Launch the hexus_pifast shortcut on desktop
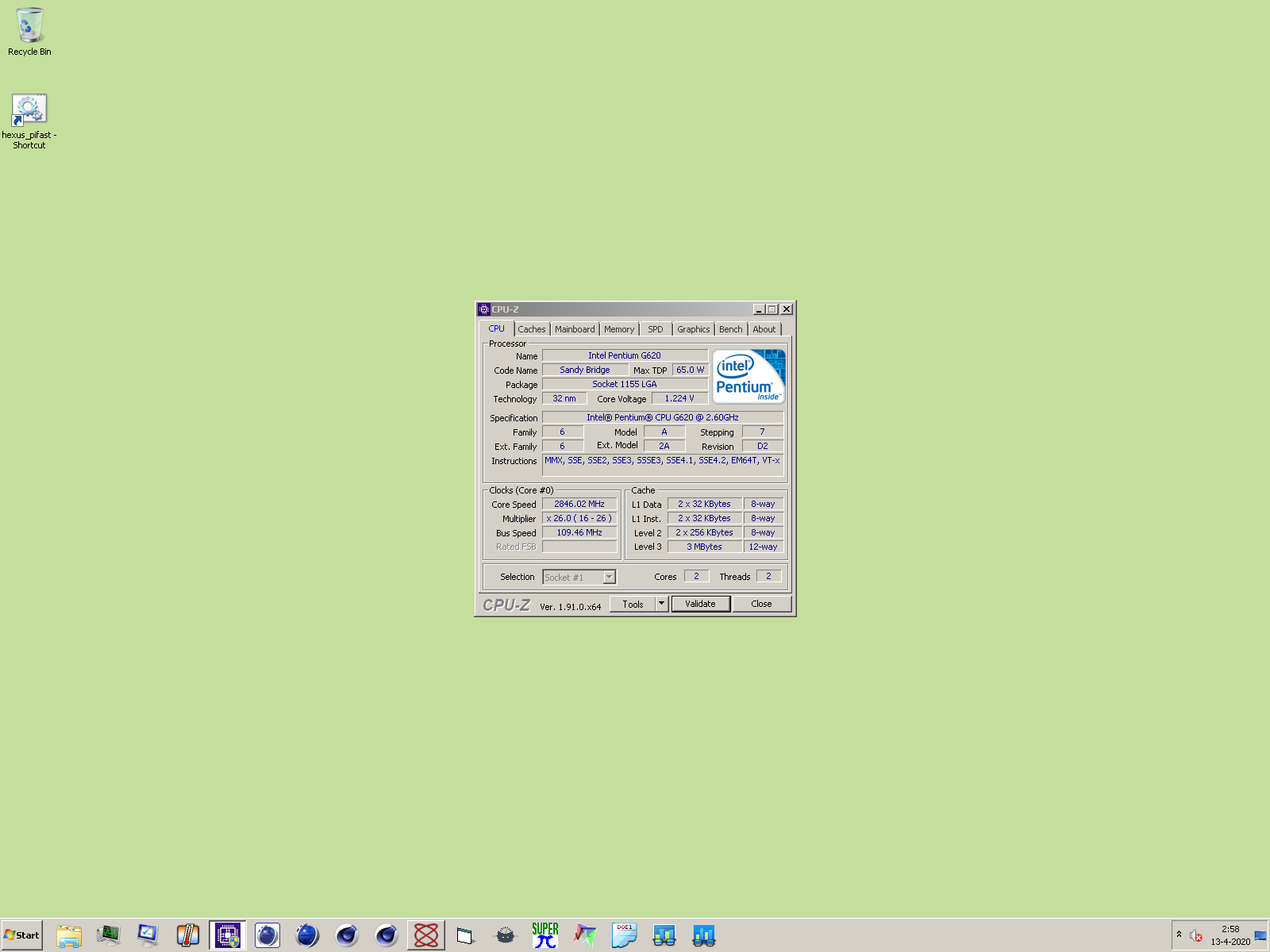 pyautogui.click(x=29, y=121)
